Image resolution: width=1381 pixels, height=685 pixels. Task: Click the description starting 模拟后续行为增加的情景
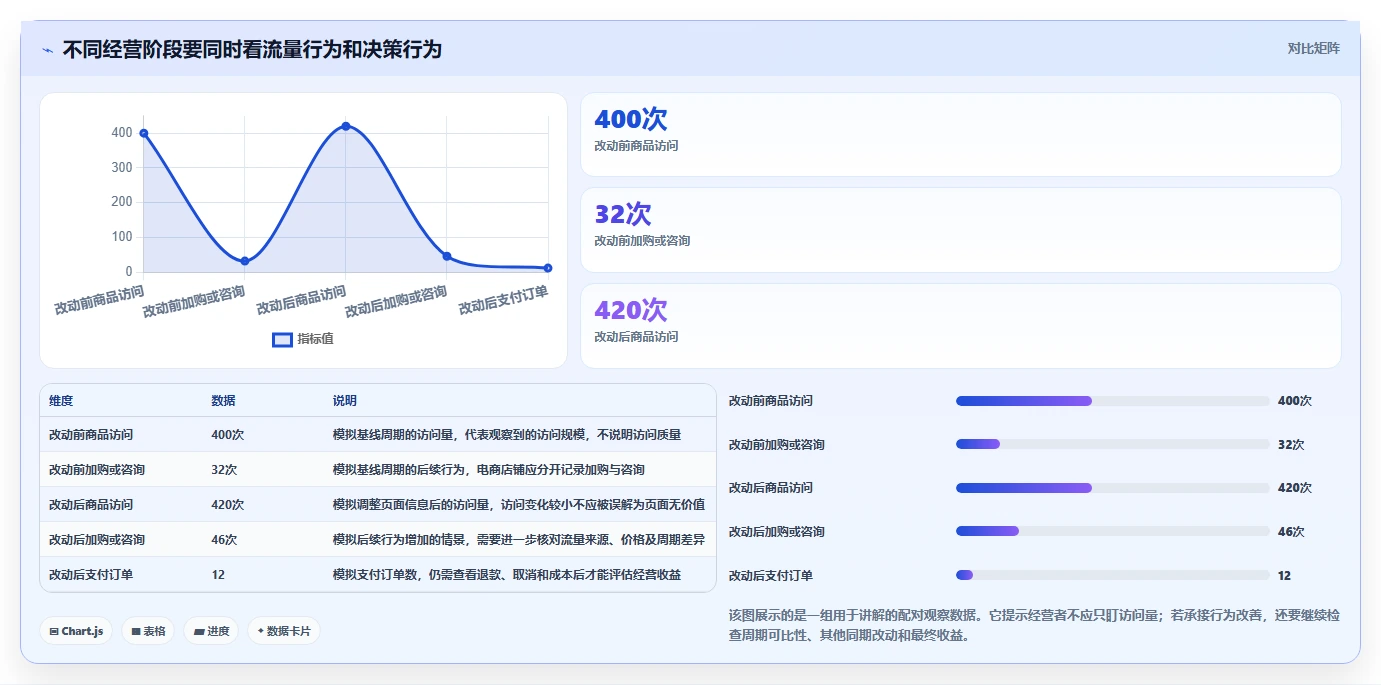(519, 540)
